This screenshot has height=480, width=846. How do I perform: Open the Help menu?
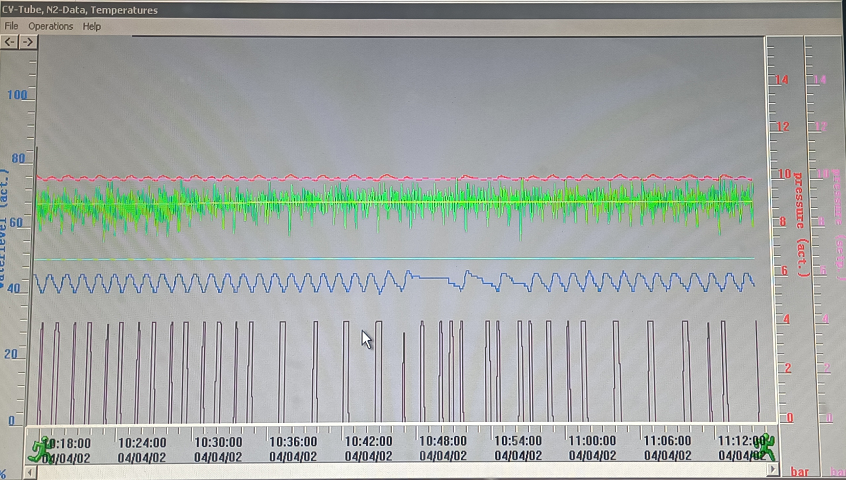click(x=92, y=26)
